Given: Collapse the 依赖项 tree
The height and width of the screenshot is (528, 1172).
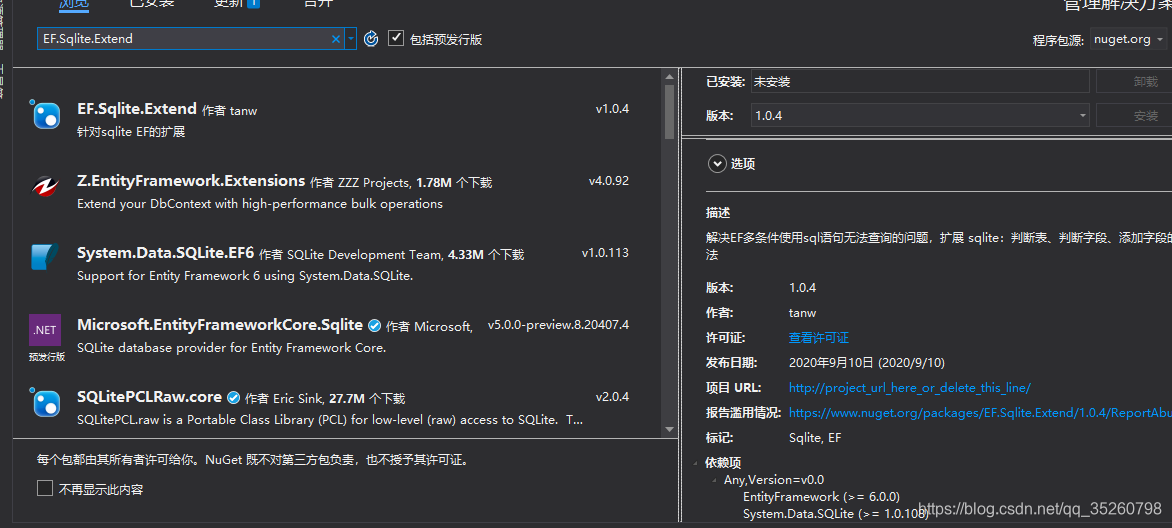Looking at the screenshot, I should pyautogui.click(x=697, y=463).
